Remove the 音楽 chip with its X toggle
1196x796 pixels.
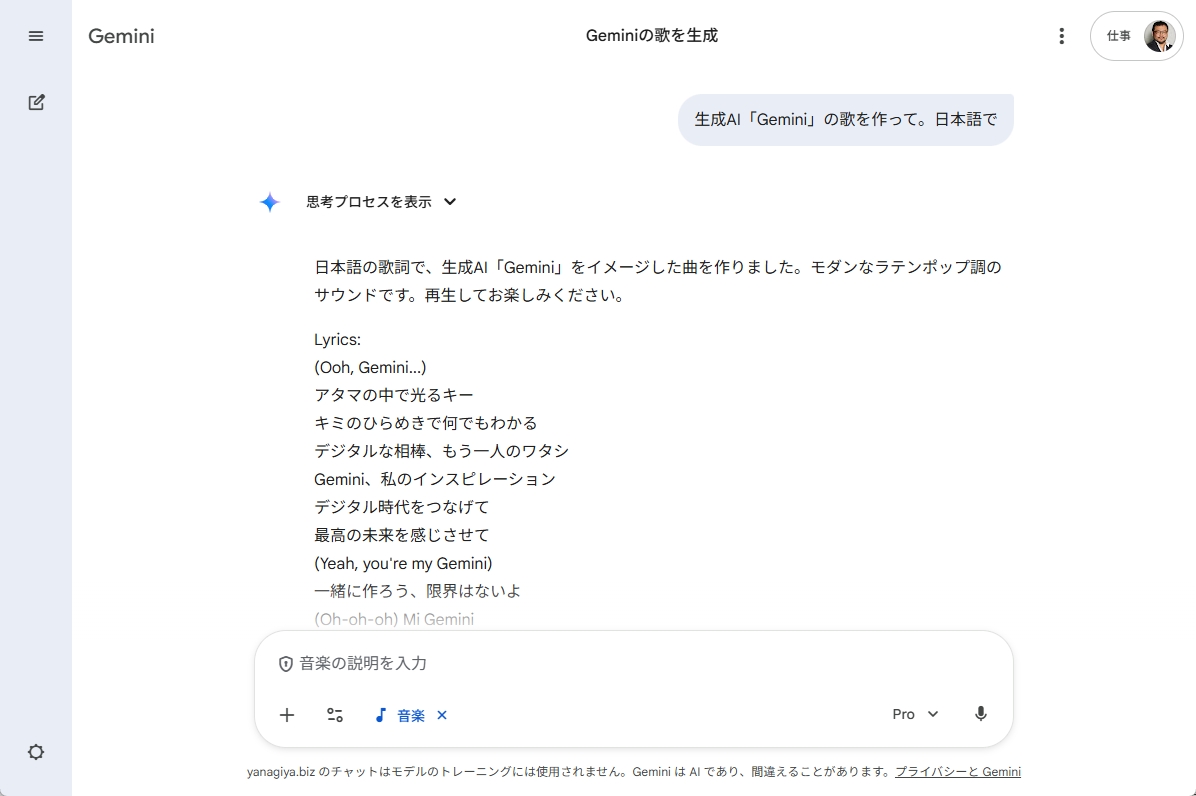pos(441,715)
